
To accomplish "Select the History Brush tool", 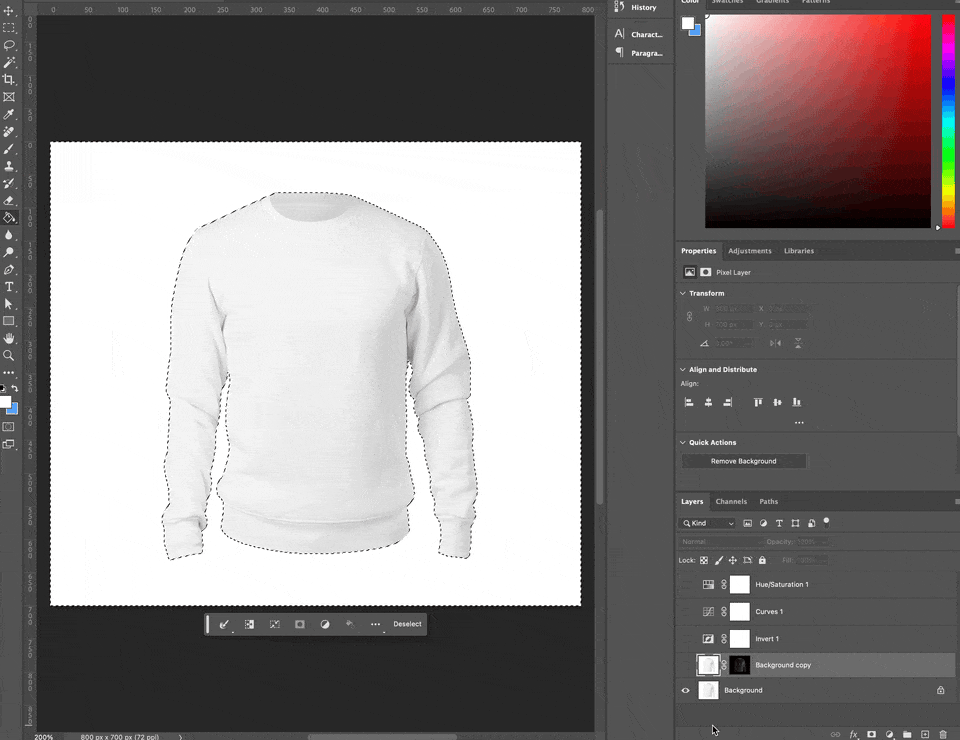I will point(9,183).
